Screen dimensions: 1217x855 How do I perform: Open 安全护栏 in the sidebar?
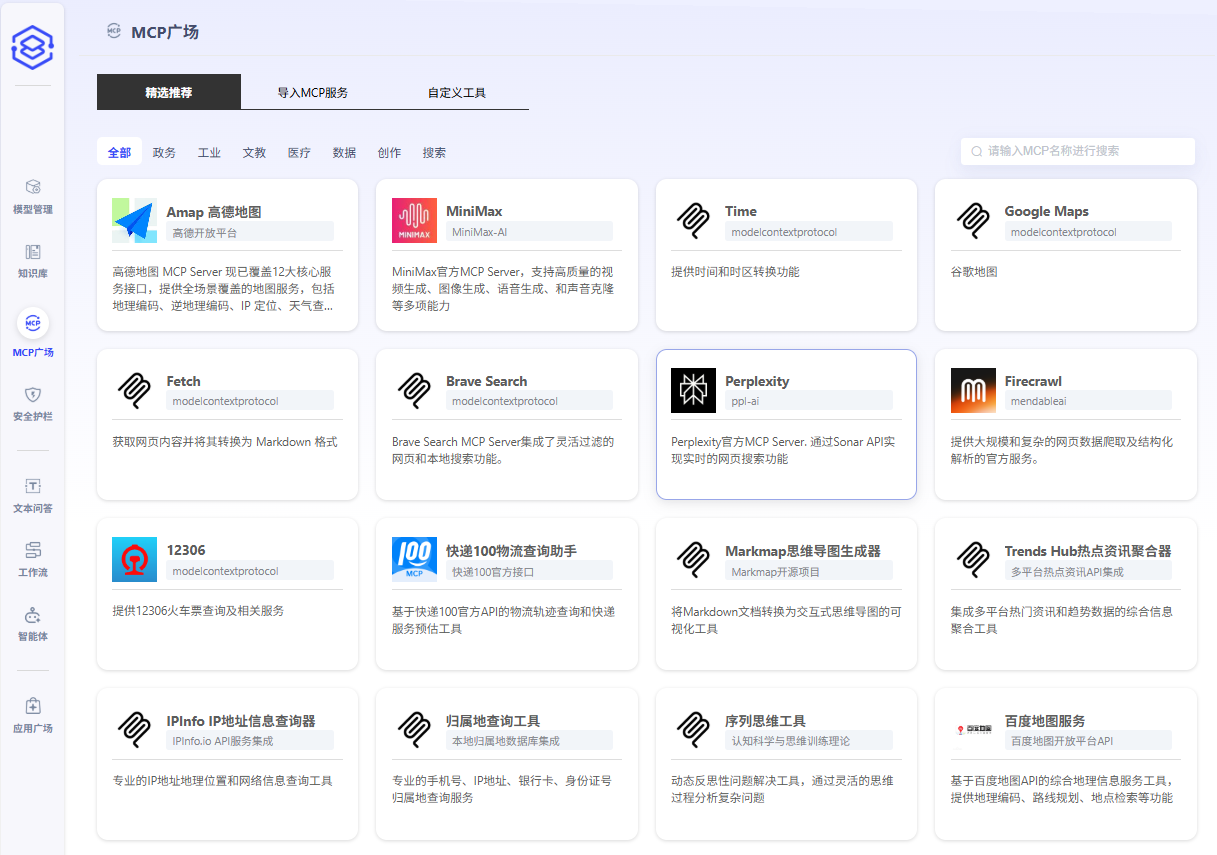(x=32, y=403)
